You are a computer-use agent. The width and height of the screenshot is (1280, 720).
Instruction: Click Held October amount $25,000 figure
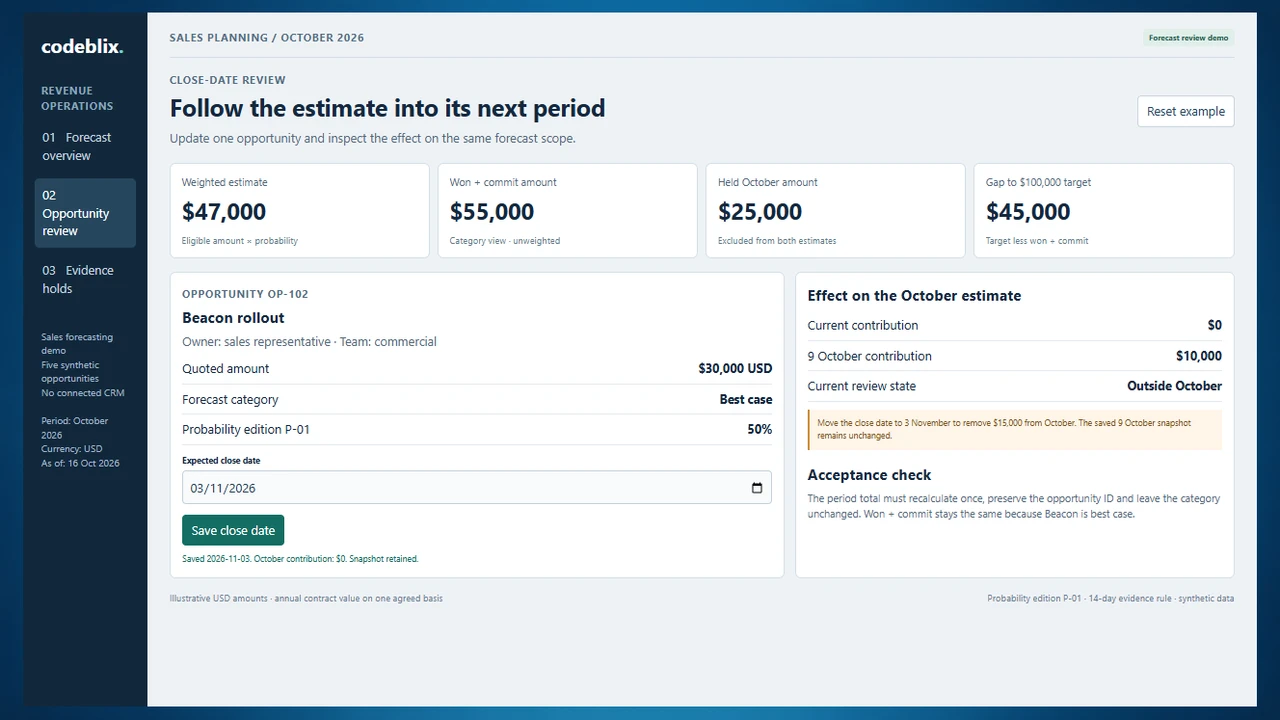coord(760,212)
